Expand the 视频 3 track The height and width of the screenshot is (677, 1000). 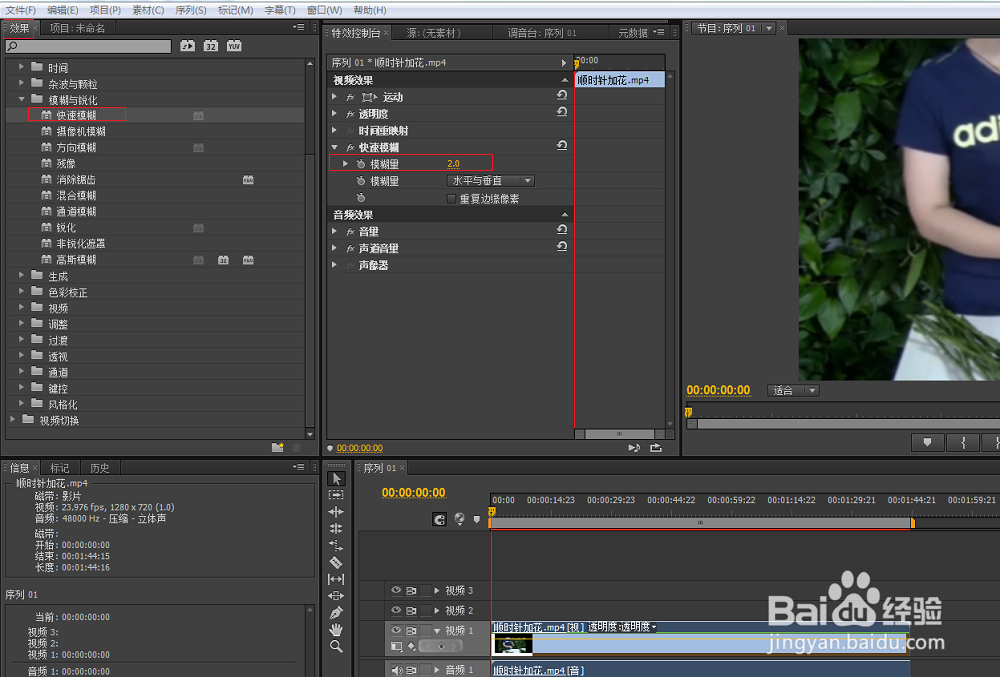pos(437,590)
